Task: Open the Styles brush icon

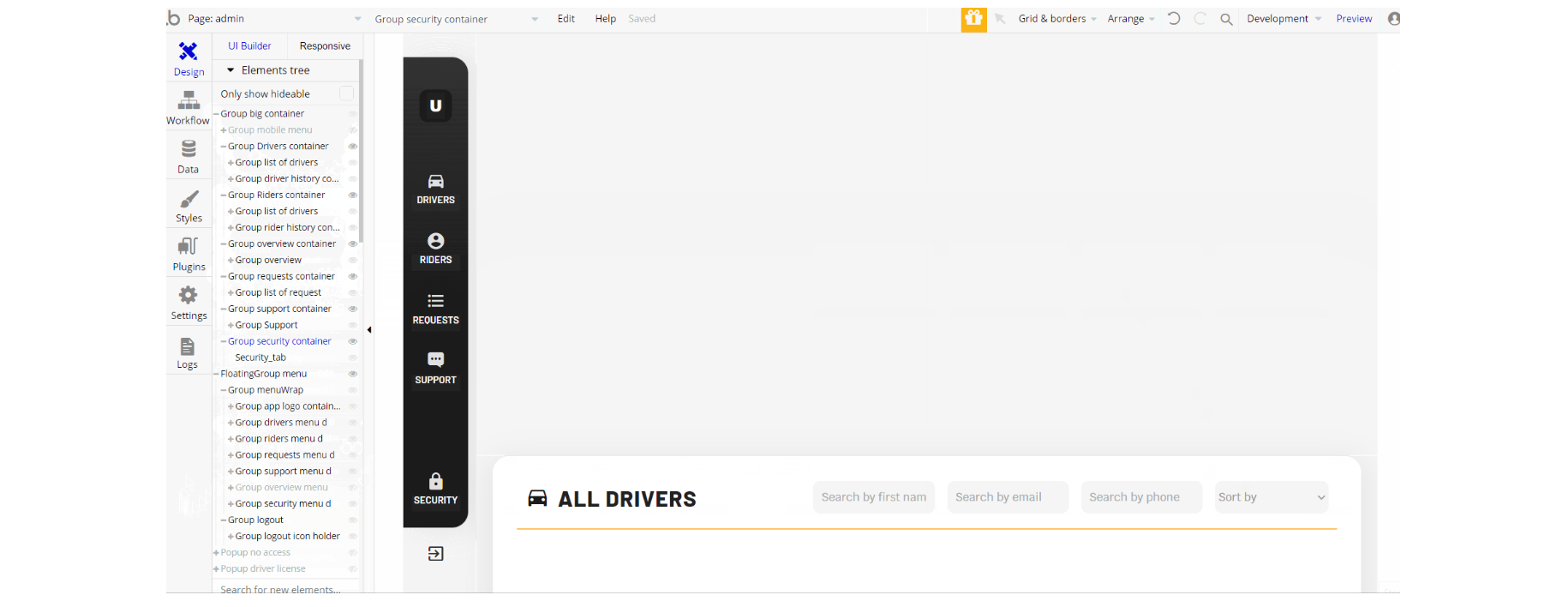Action: click(189, 199)
